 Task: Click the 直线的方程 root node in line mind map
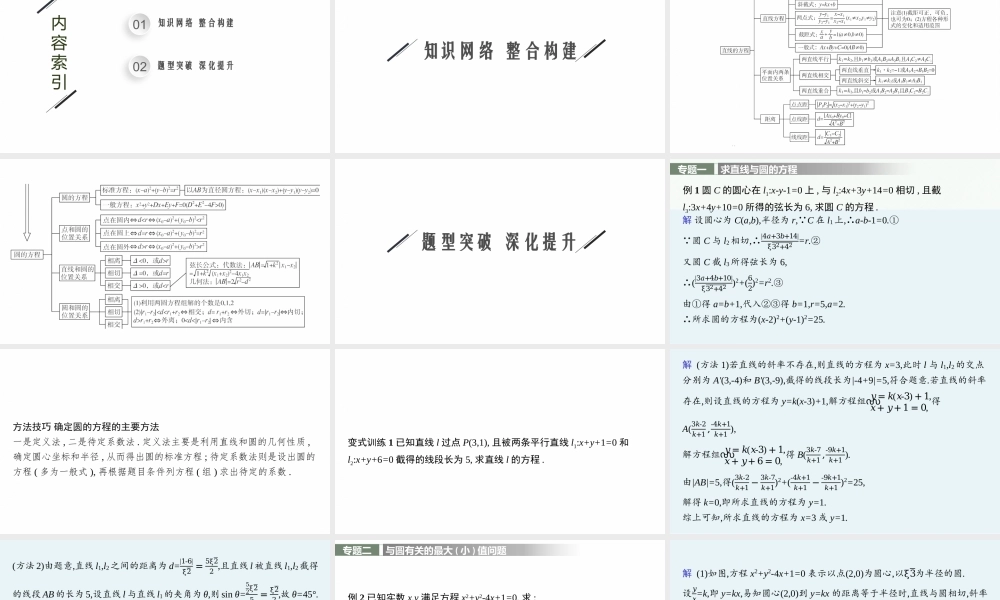pos(735,50)
